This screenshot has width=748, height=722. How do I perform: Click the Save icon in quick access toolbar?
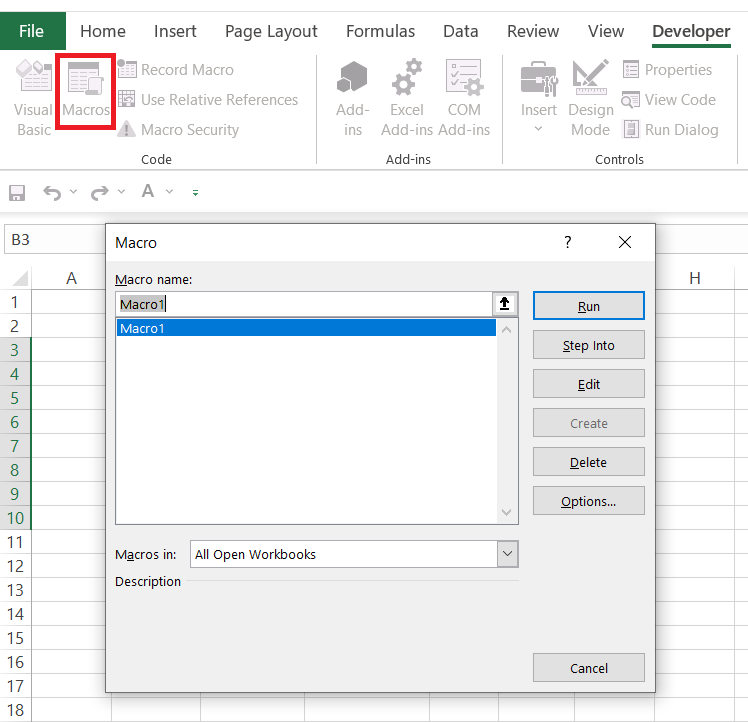pos(17,192)
